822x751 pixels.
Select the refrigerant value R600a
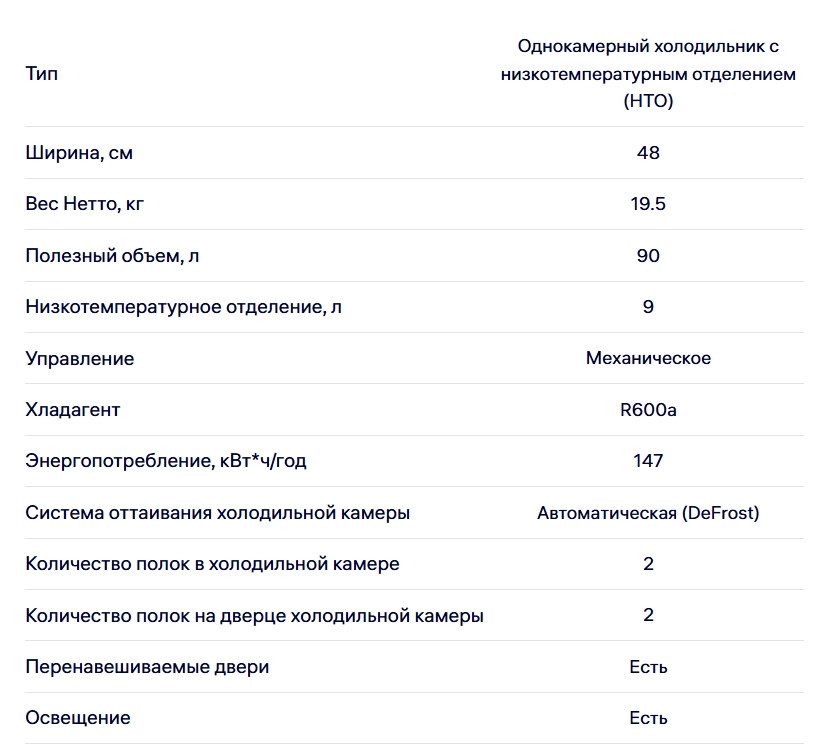(x=648, y=410)
